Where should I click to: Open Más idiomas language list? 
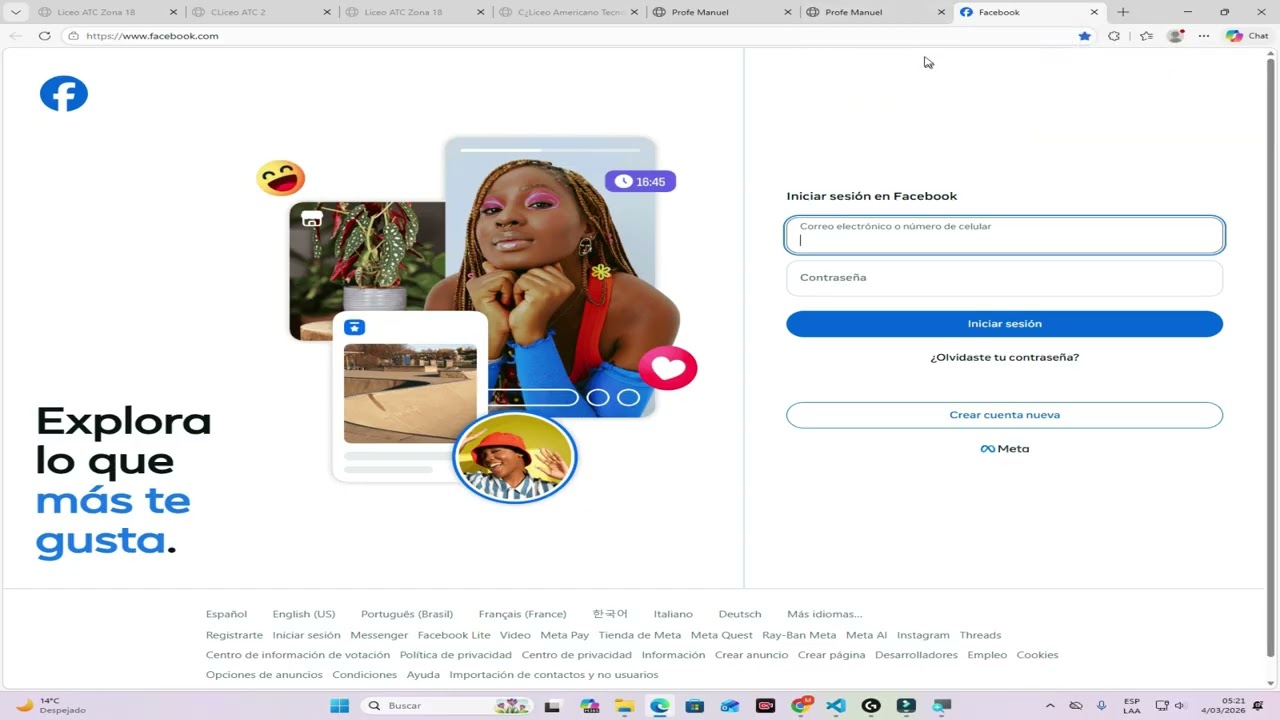824,614
